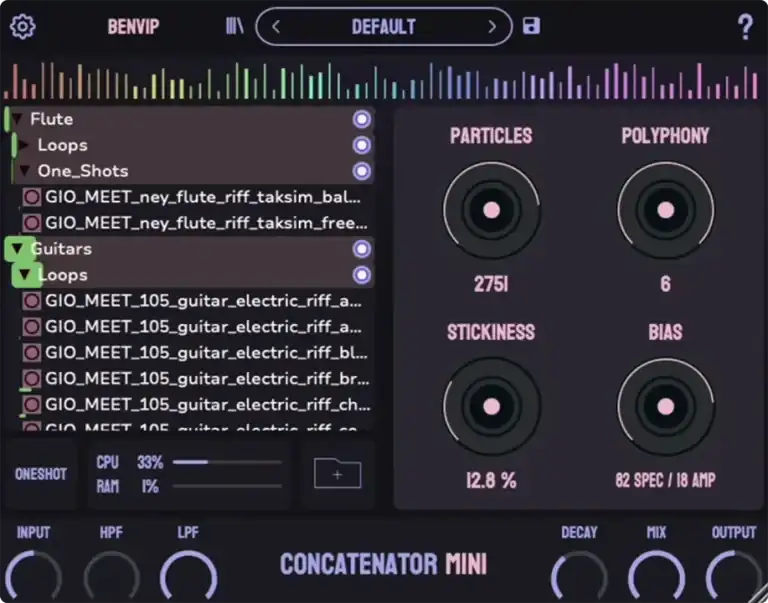Open settings via the gear icon
Viewport: 768px width, 603px height.
click(23, 26)
